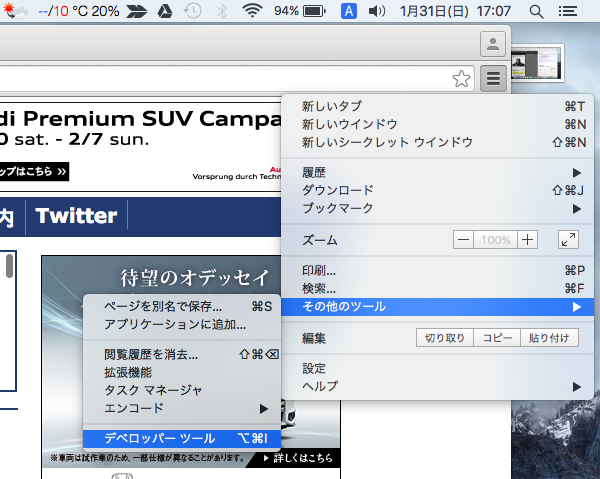Screen dimensions: 600x479
Task: Click the 94% battery percentage text
Action: tap(286, 11)
